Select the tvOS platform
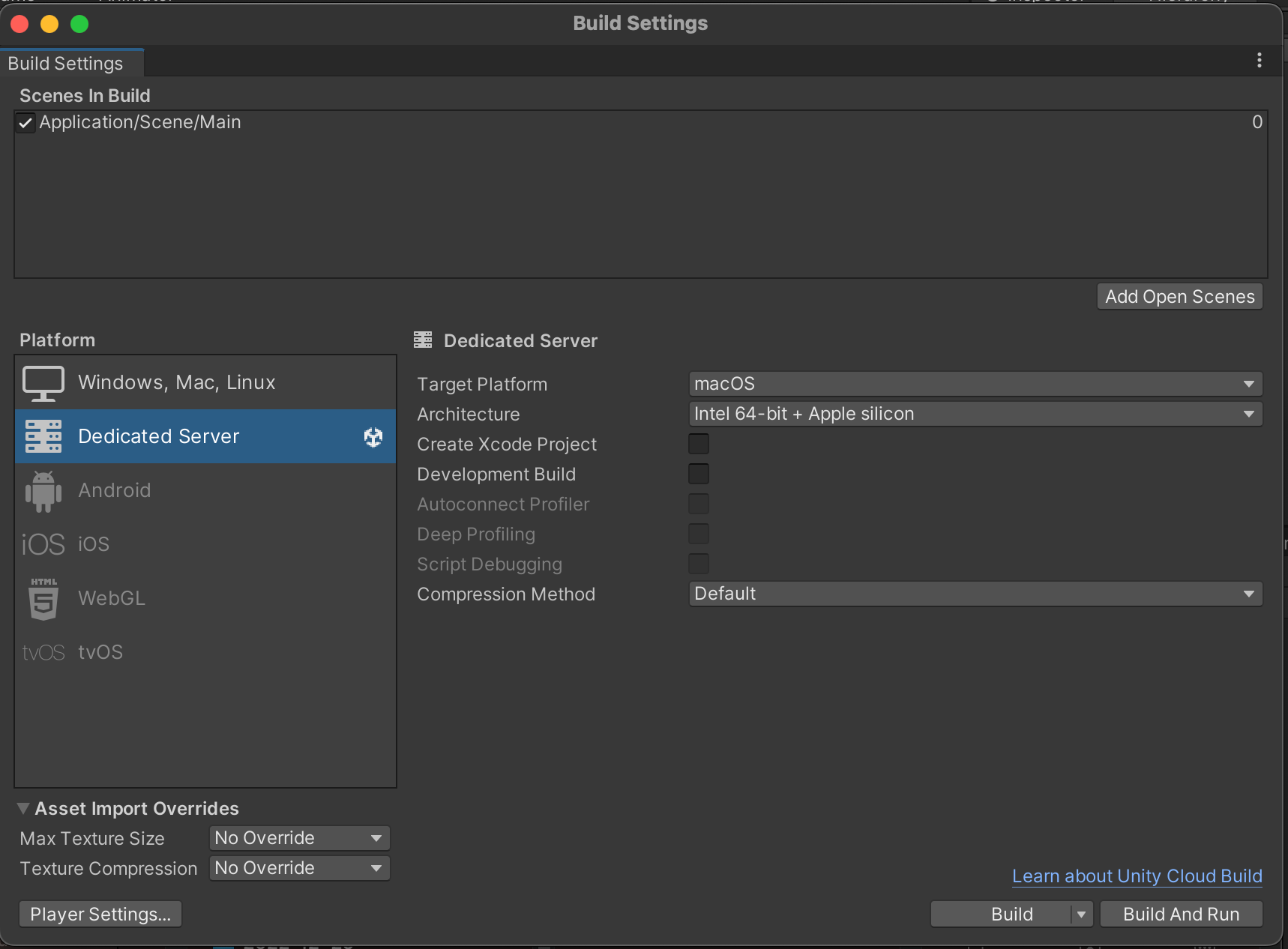This screenshot has width=1288, height=949. tap(205, 652)
